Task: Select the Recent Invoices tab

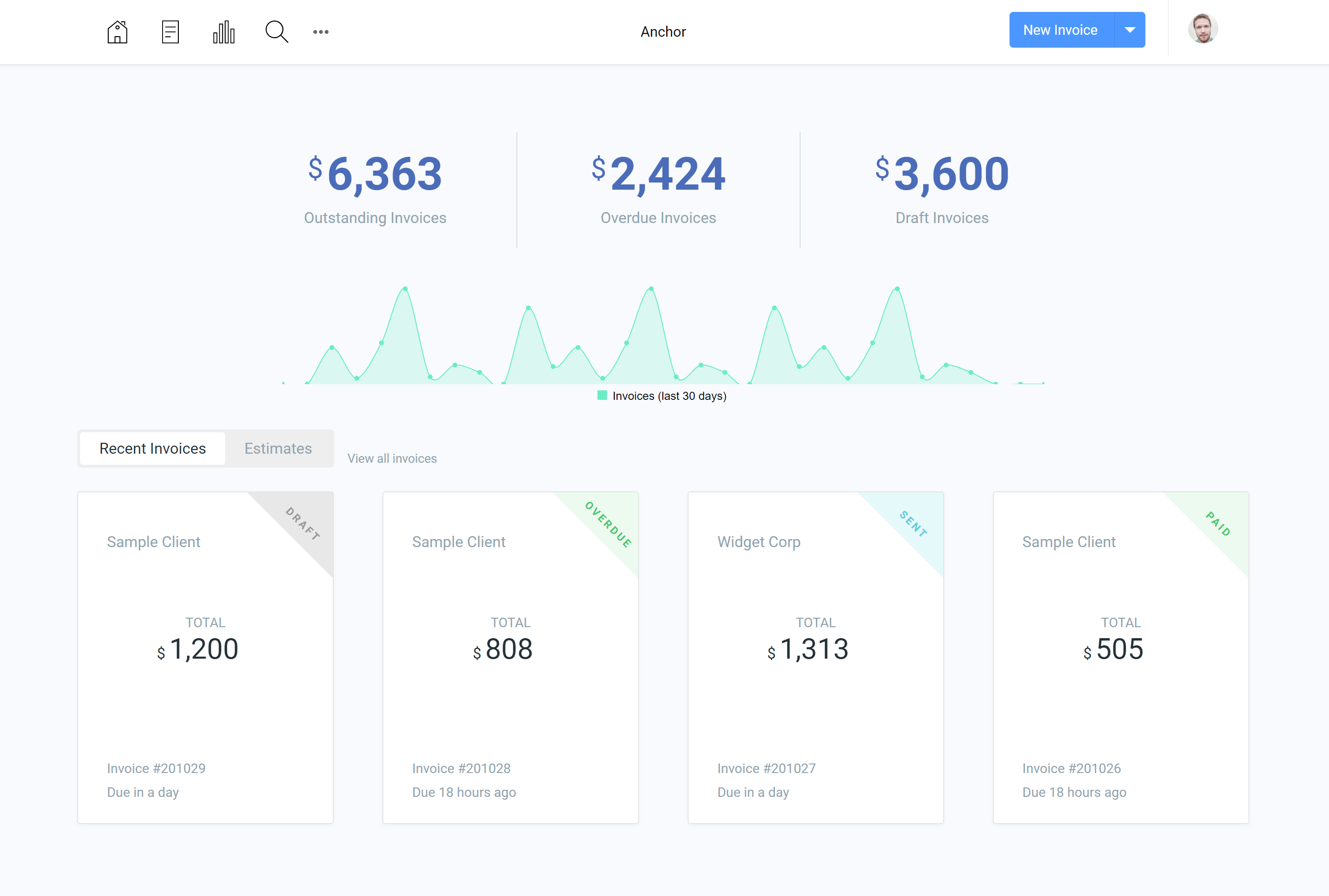Action: (x=153, y=448)
